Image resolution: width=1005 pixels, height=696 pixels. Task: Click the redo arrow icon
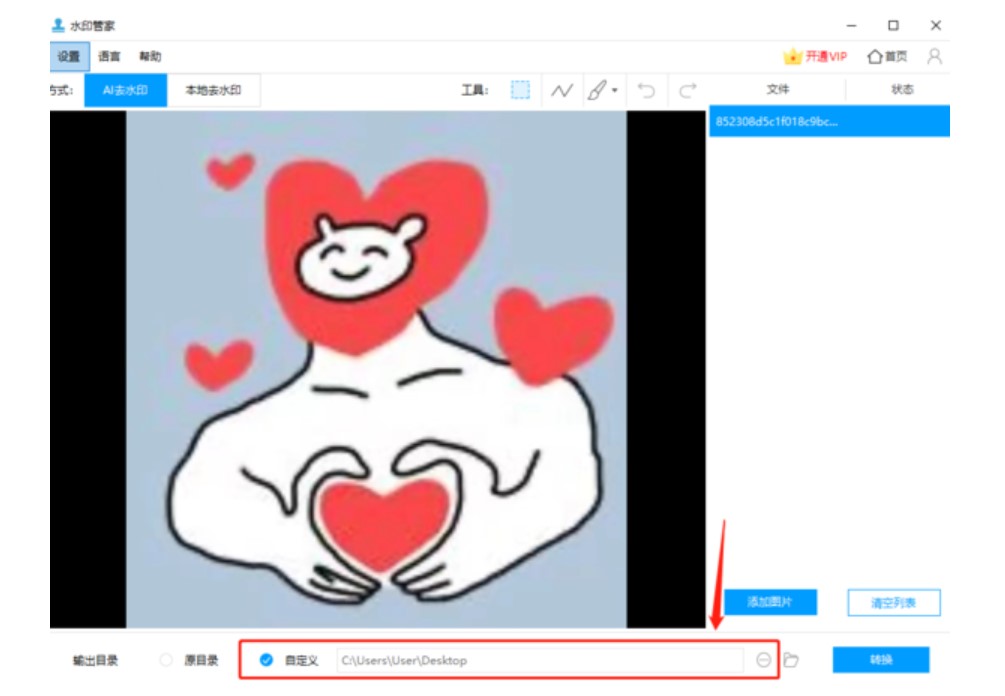pyautogui.click(x=685, y=90)
